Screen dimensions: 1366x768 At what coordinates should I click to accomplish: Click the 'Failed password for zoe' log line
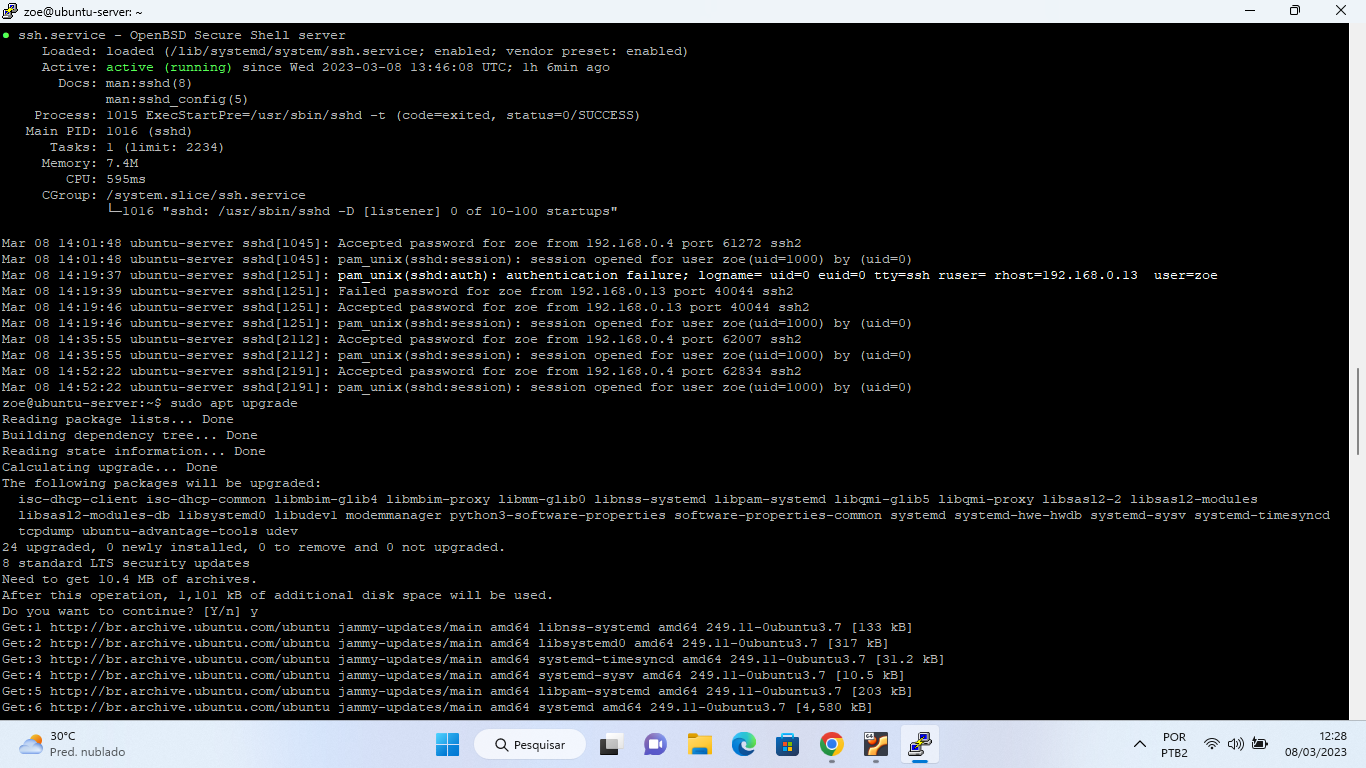pyautogui.click(x=398, y=291)
